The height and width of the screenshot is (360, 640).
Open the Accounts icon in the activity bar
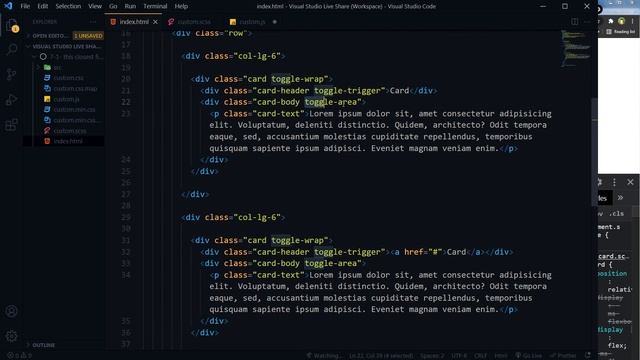point(12,311)
